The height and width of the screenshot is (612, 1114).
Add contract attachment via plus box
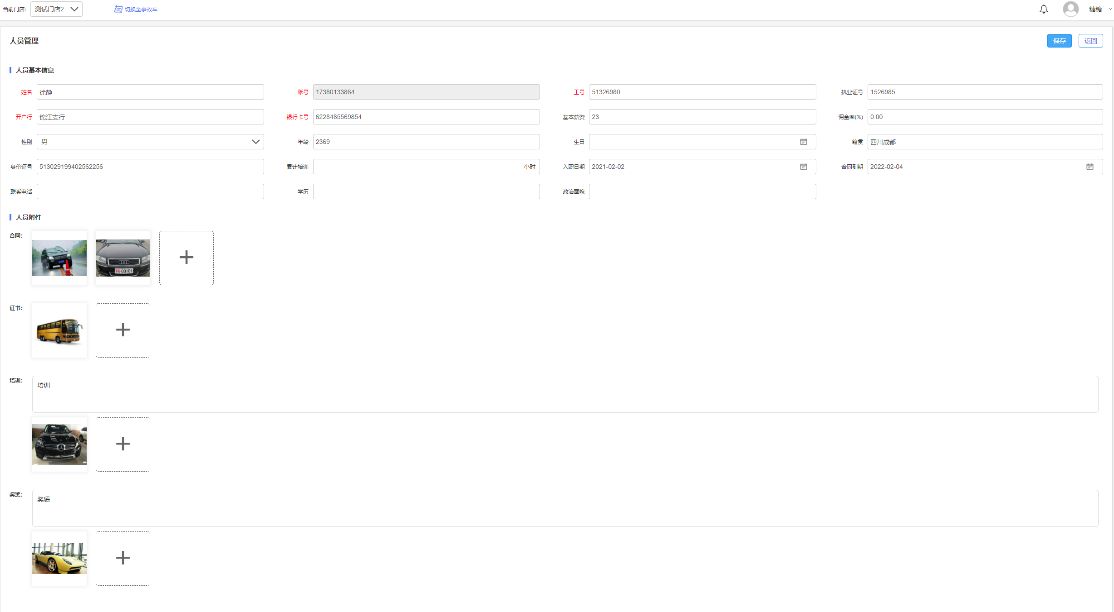pyautogui.click(x=186, y=257)
